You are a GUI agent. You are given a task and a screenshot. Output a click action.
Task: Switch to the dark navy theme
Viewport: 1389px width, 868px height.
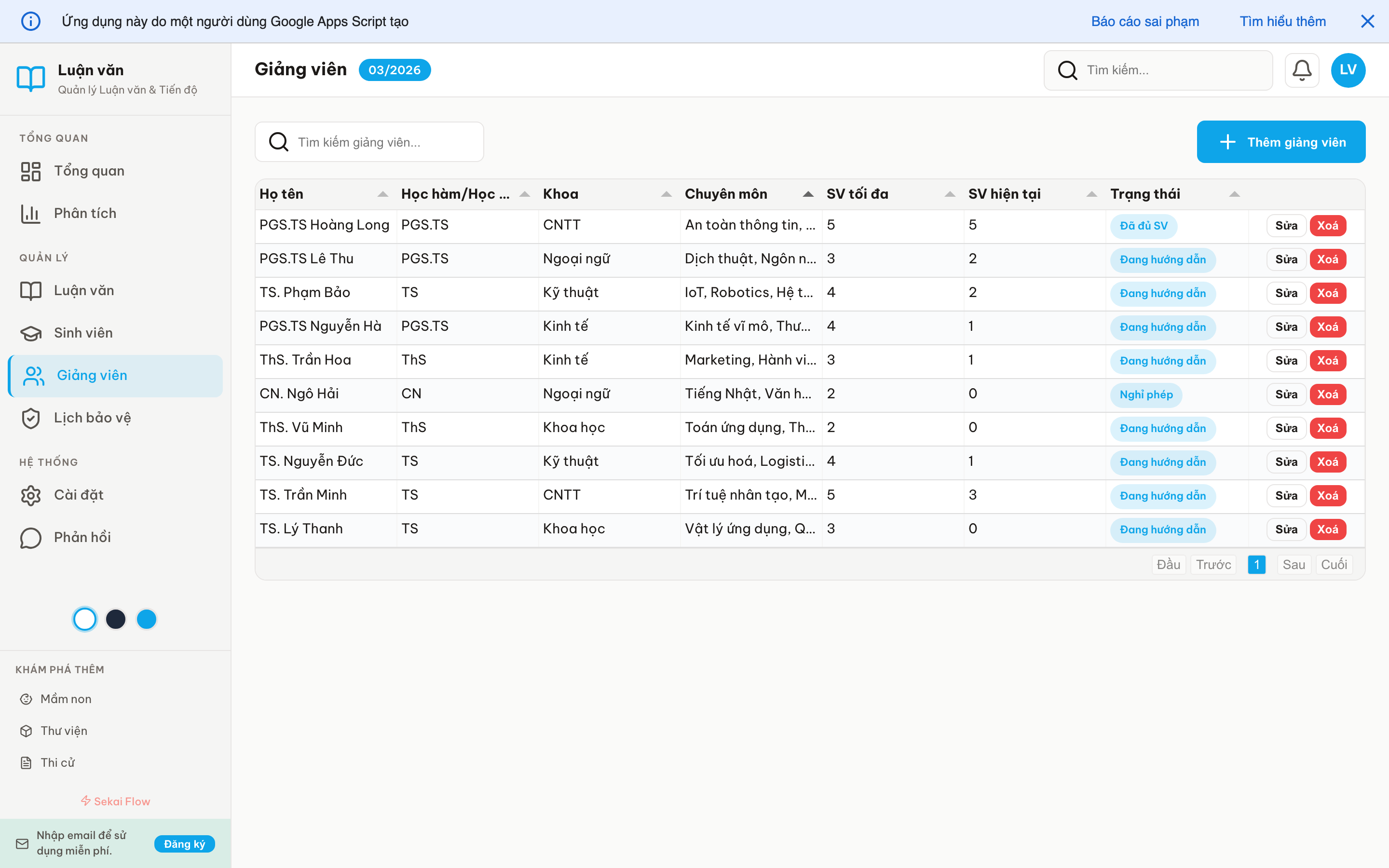[x=116, y=619]
